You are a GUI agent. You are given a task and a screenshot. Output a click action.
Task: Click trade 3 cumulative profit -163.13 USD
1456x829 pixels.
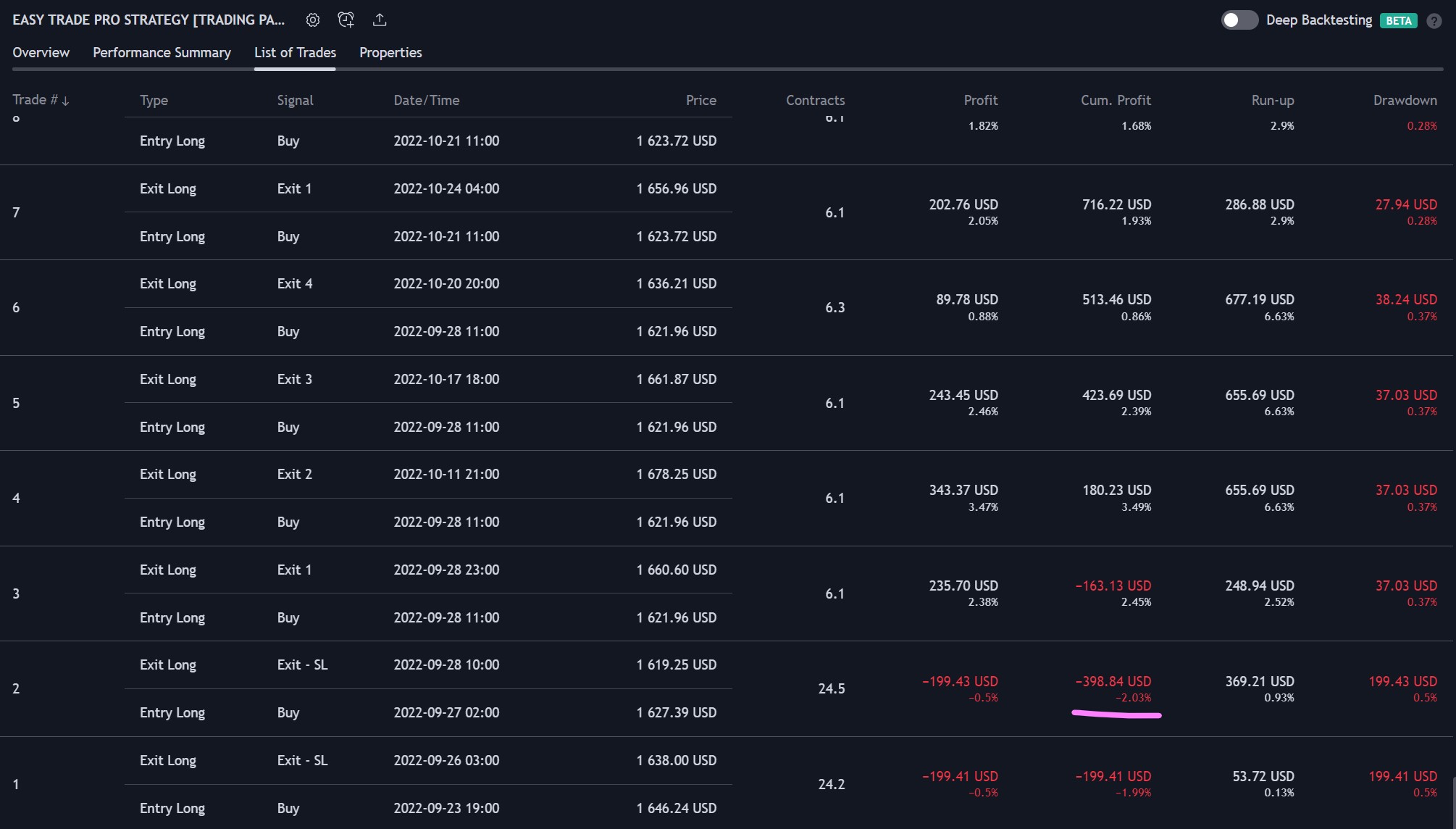1113,586
